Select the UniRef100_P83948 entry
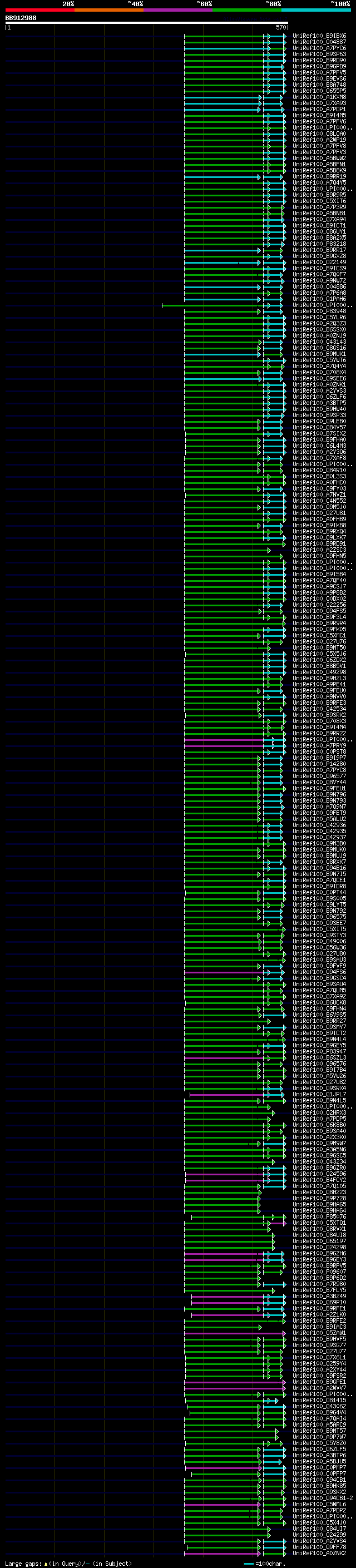356x1568 pixels. [x=319, y=311]
